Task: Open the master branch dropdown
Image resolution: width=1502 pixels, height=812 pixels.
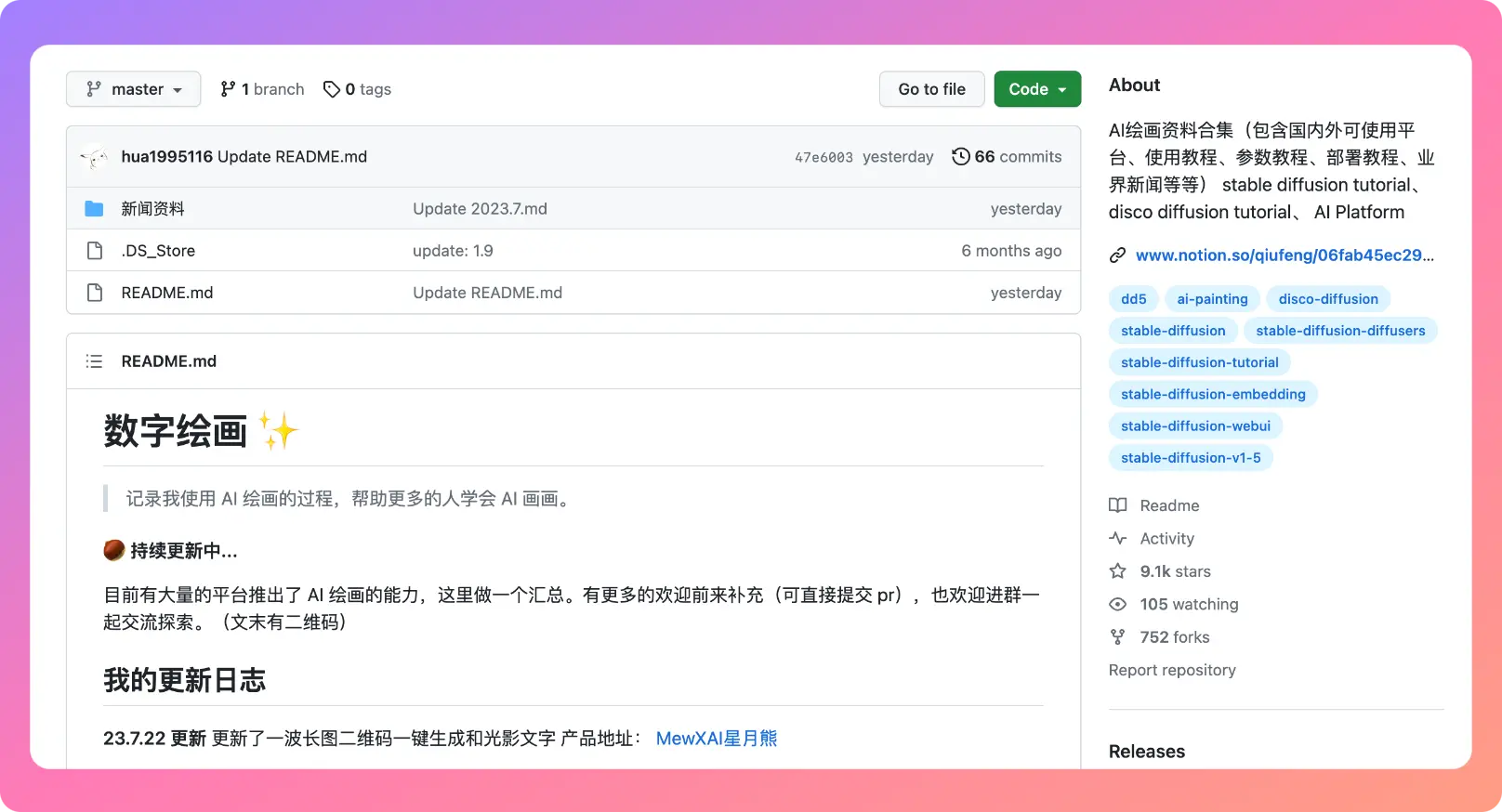Action: coord(133,89)
